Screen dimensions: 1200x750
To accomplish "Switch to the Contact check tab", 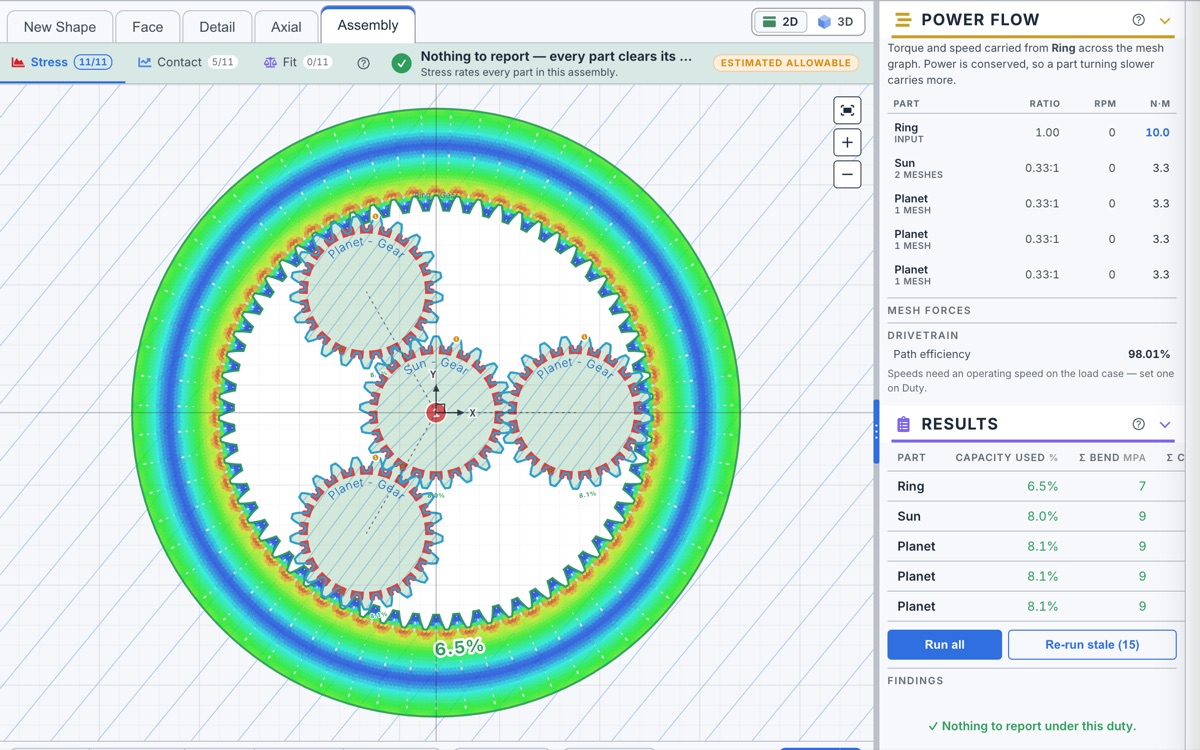I will [187, 62].
